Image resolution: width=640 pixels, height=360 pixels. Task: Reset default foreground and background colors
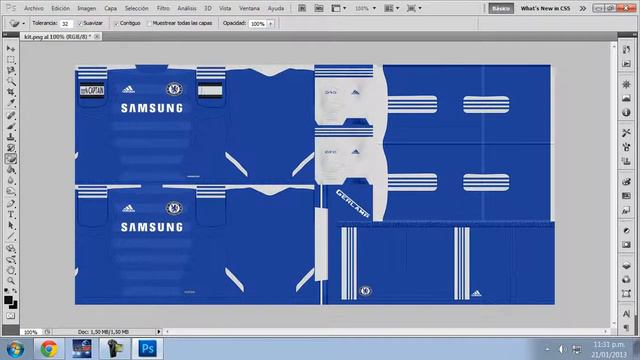(6, 291)
